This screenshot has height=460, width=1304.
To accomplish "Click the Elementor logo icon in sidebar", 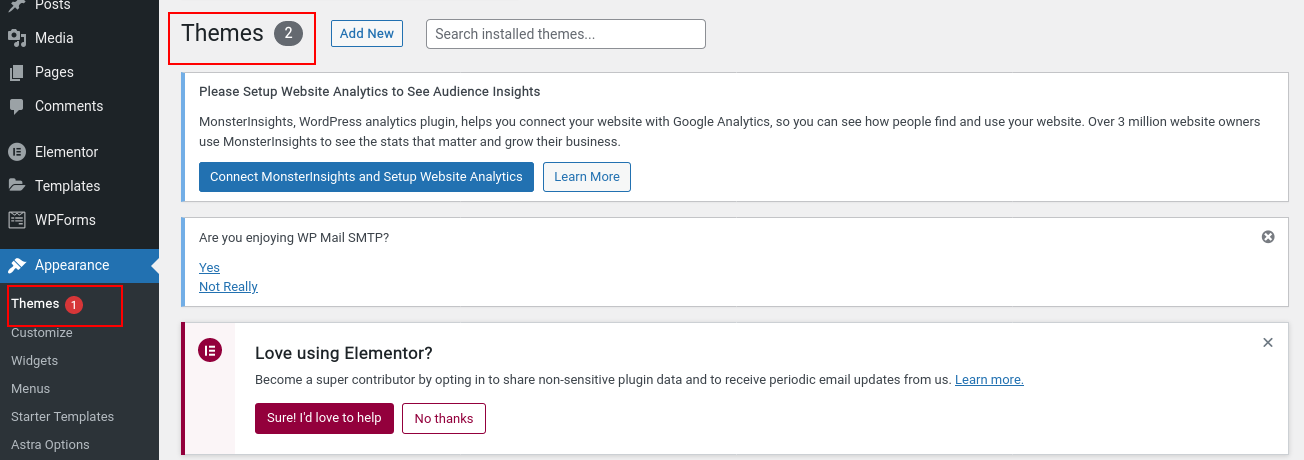I will [x=16, y=152].
